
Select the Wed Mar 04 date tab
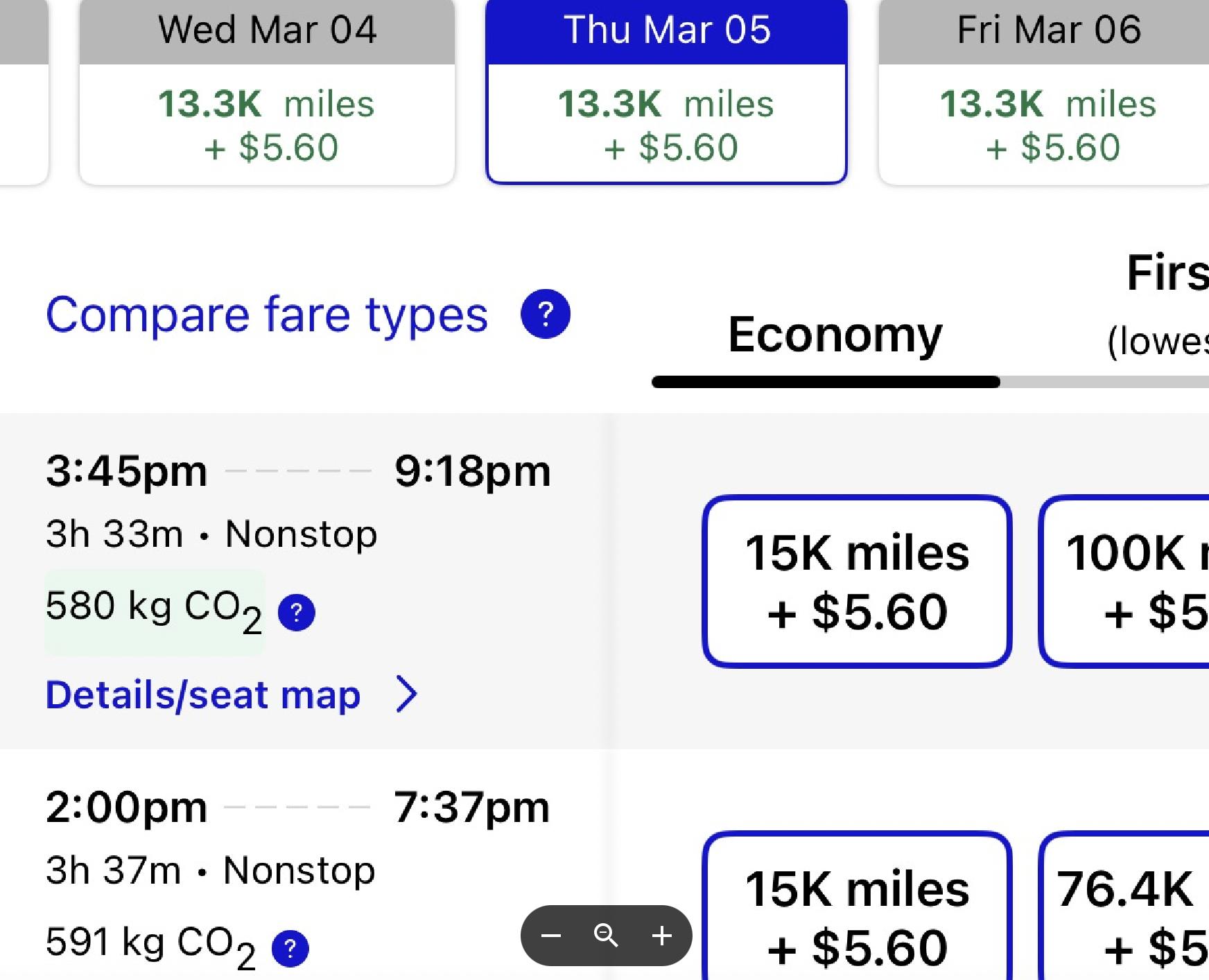[x=267, y=93]
